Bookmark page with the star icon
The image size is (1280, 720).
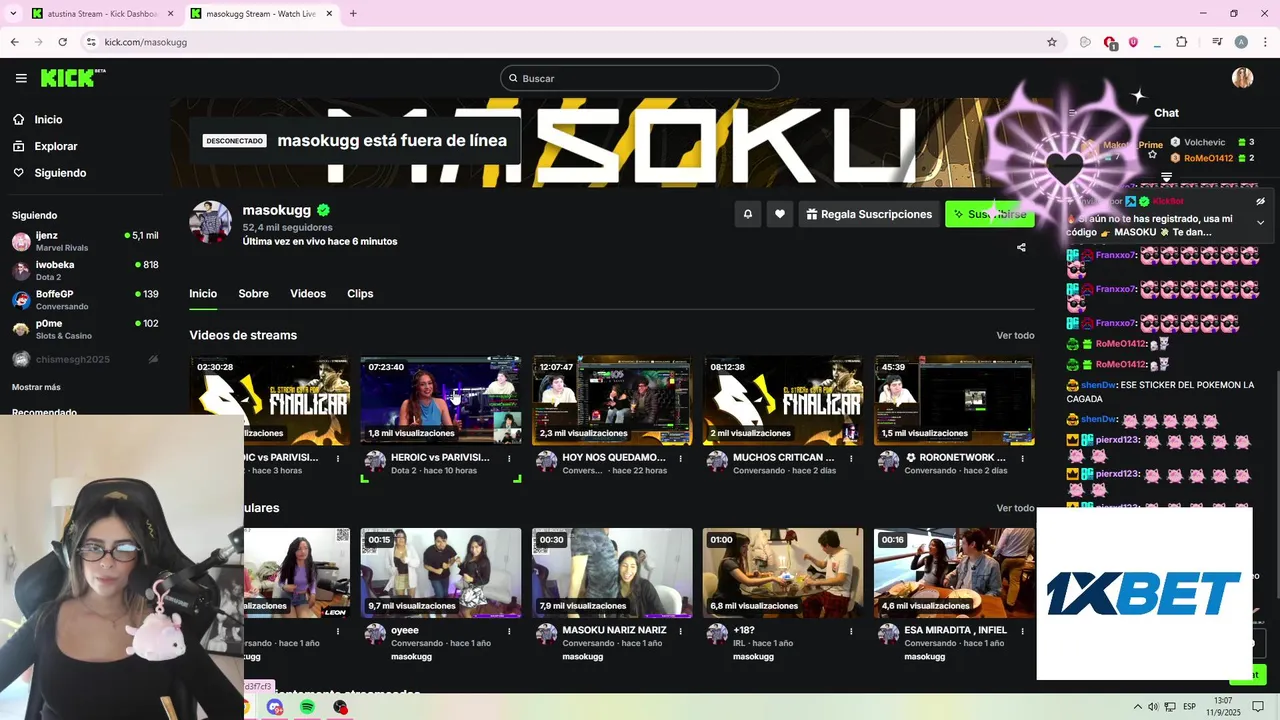pyautogui.click(x=1052, y=42)
